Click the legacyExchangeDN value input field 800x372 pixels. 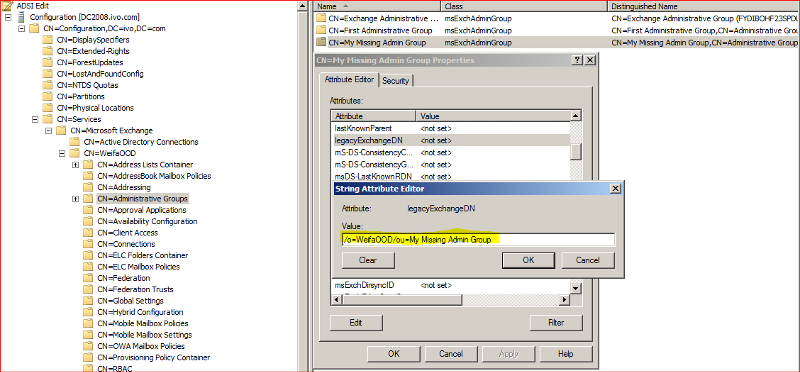coord(478,240)
